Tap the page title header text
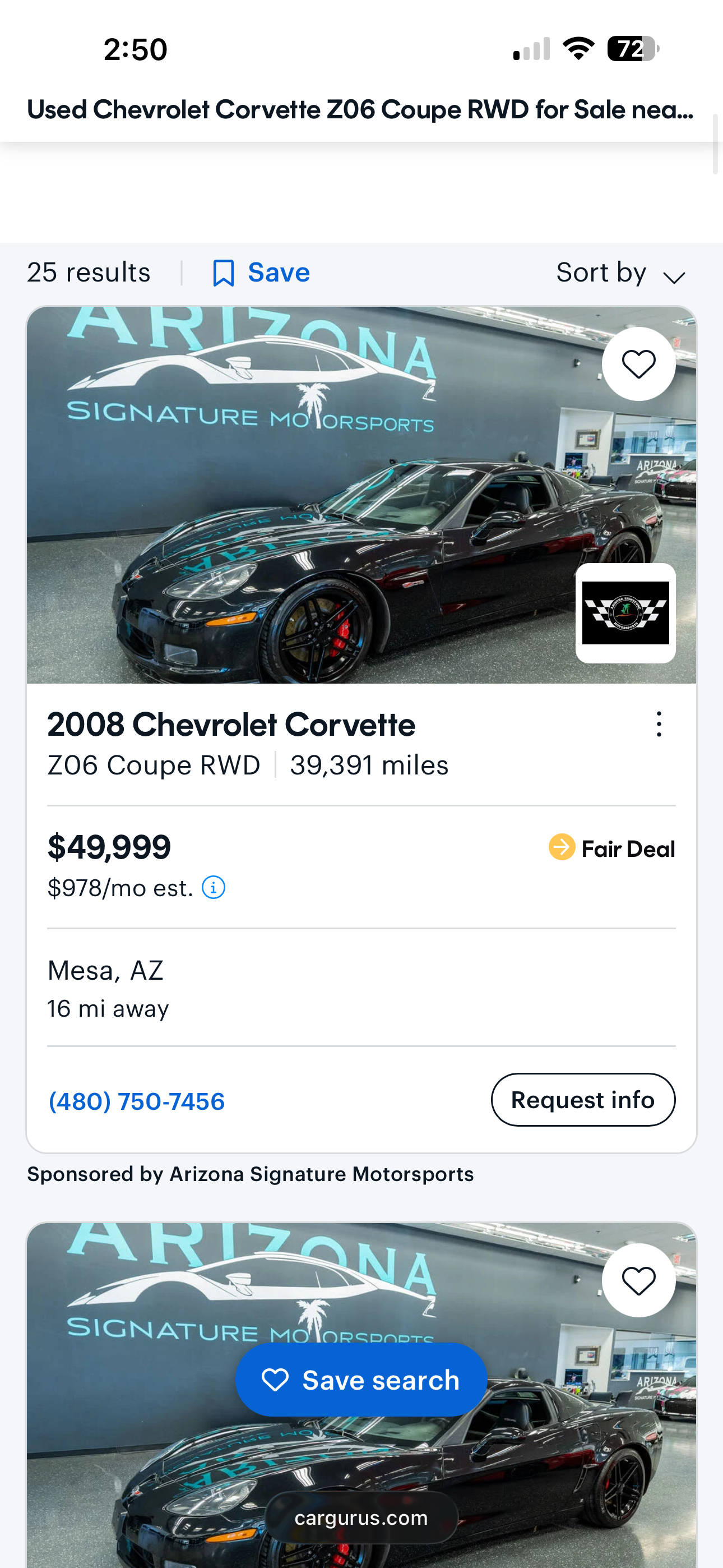723x1568 pixels. click(x=360, y=109)
